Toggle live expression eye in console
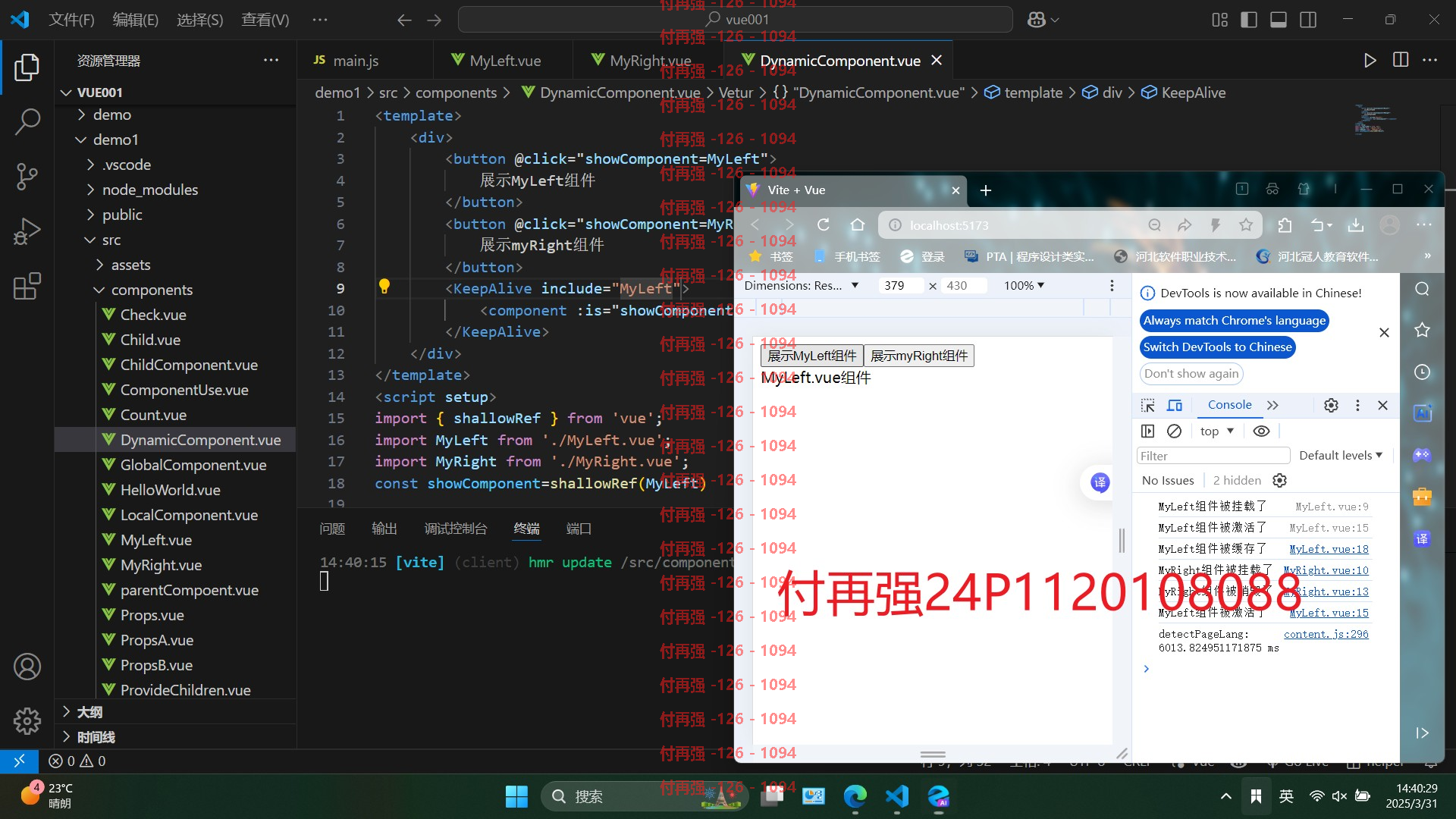The height and width of the screenshot is (819, 1456). coord(1261,431)
